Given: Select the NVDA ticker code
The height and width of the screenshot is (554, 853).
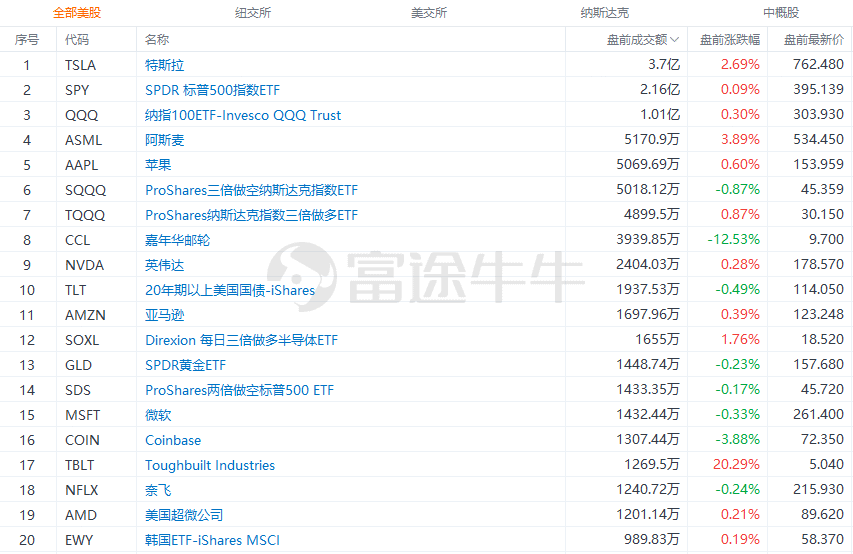Looking at the screenshot, I should coord(84,265).
